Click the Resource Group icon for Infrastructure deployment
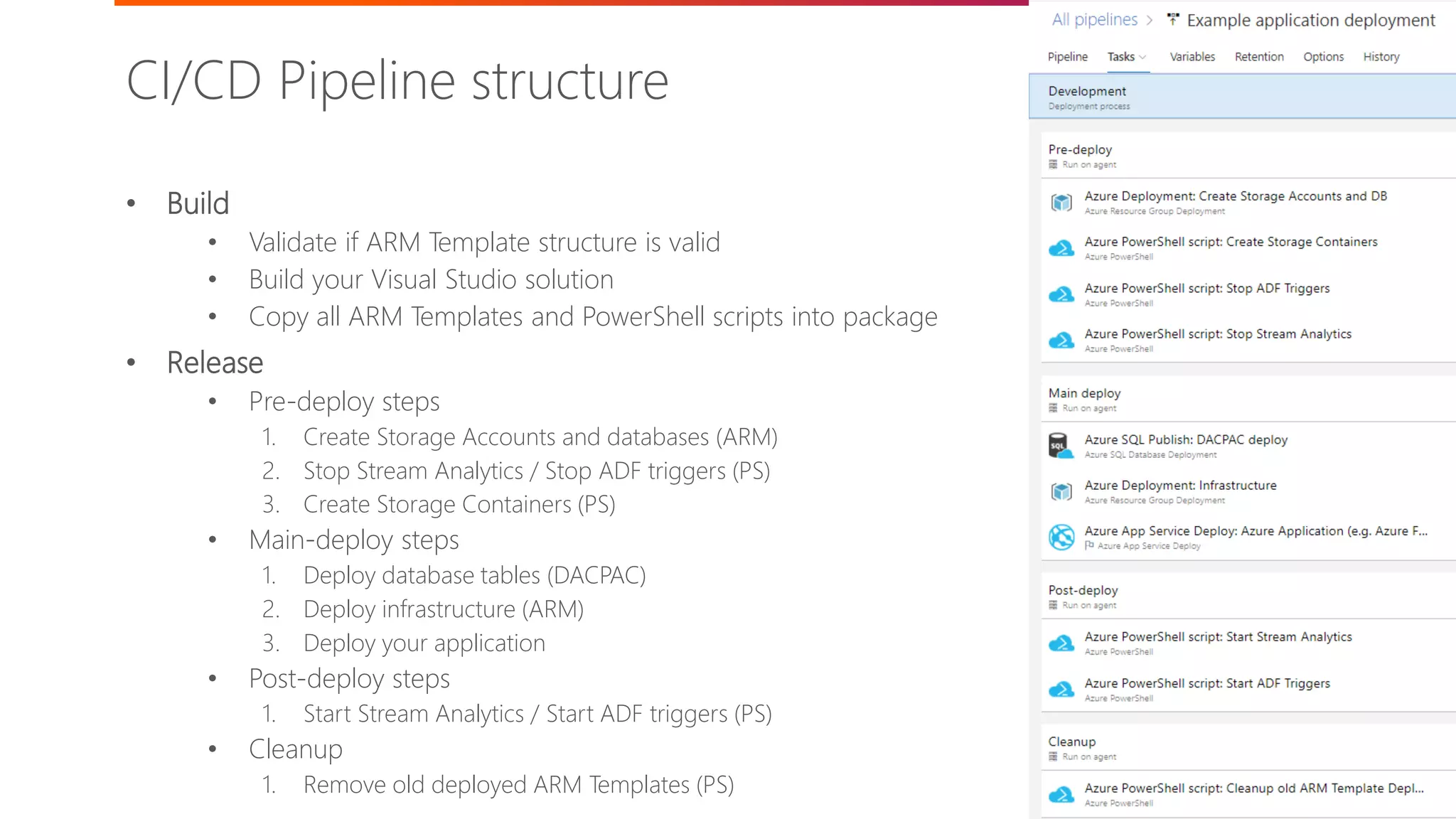The image size is (1456, 819). pyautogui.click(x=1061, y=492)
